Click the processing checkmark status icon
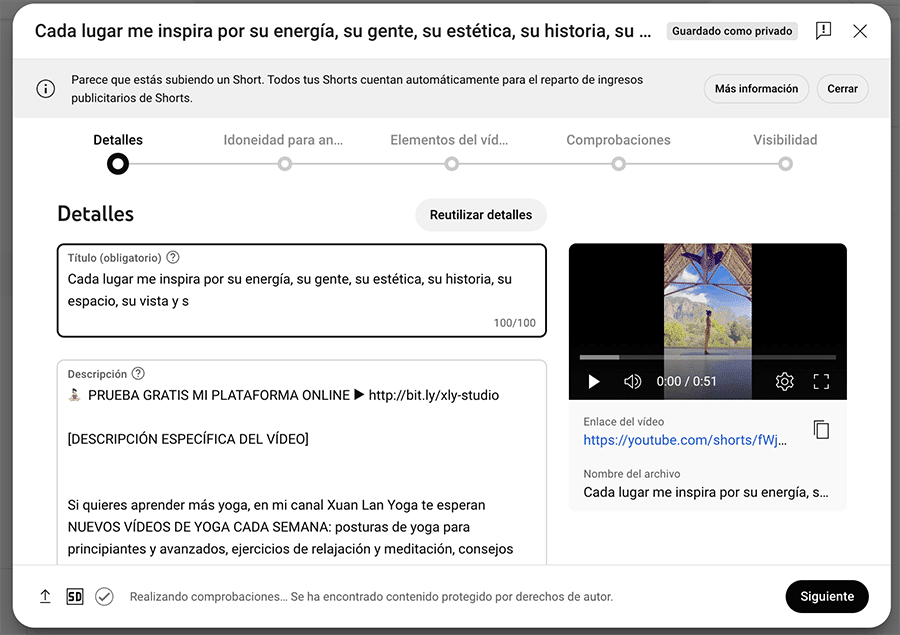Image resolution: width=900 pixels, height=635 pixels. coord(104,596)
